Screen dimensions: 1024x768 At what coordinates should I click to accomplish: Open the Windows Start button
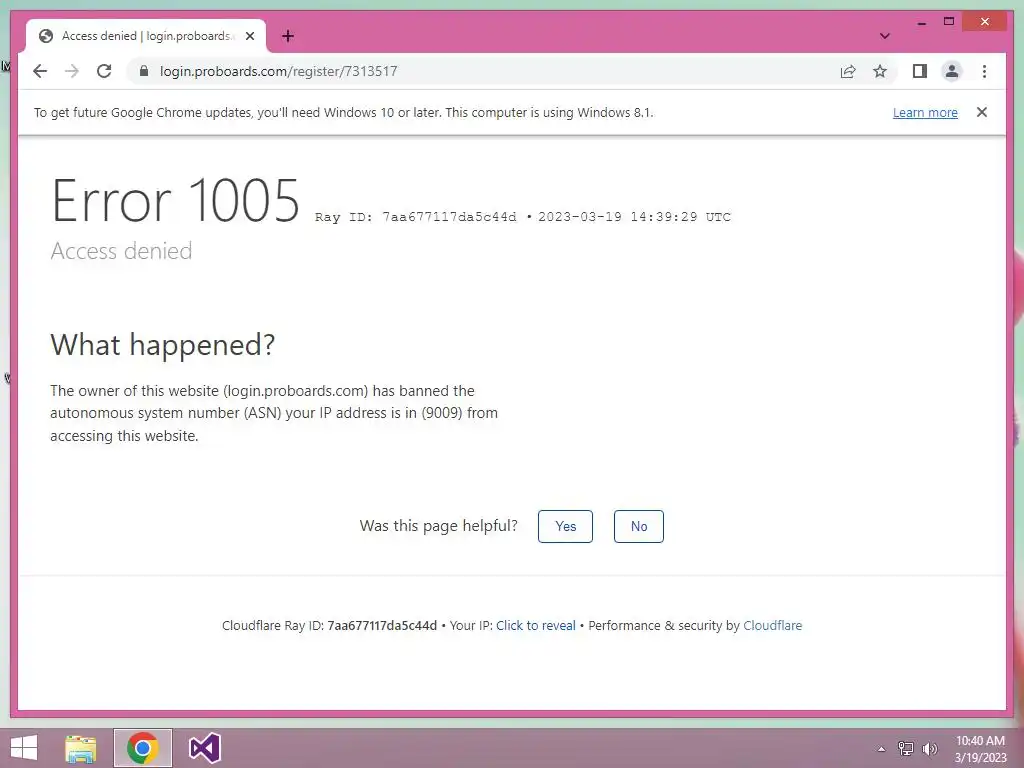click(x=24, y=748)
